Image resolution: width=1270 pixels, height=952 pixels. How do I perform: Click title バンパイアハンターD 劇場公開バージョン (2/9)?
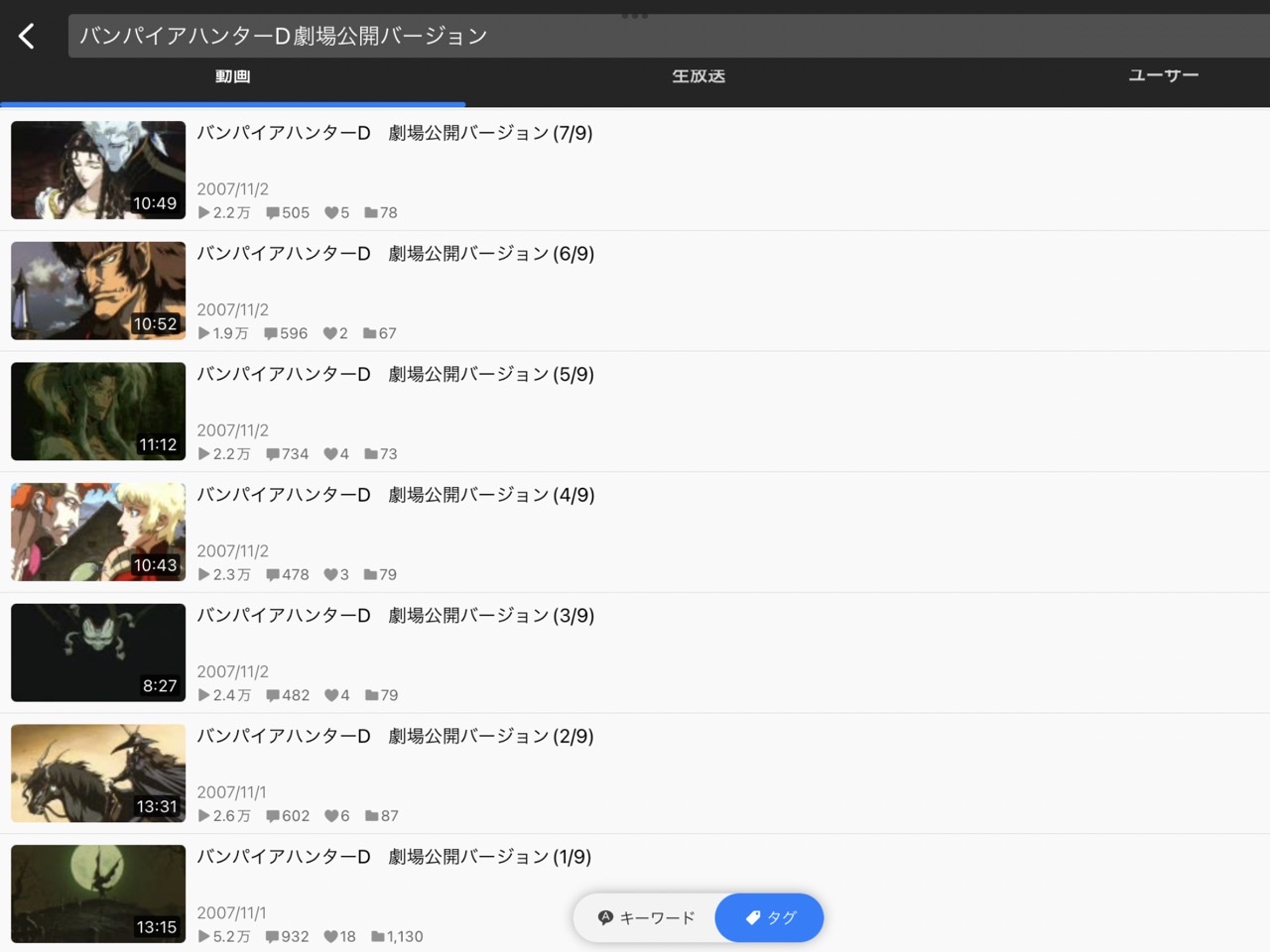coord(395,737)
